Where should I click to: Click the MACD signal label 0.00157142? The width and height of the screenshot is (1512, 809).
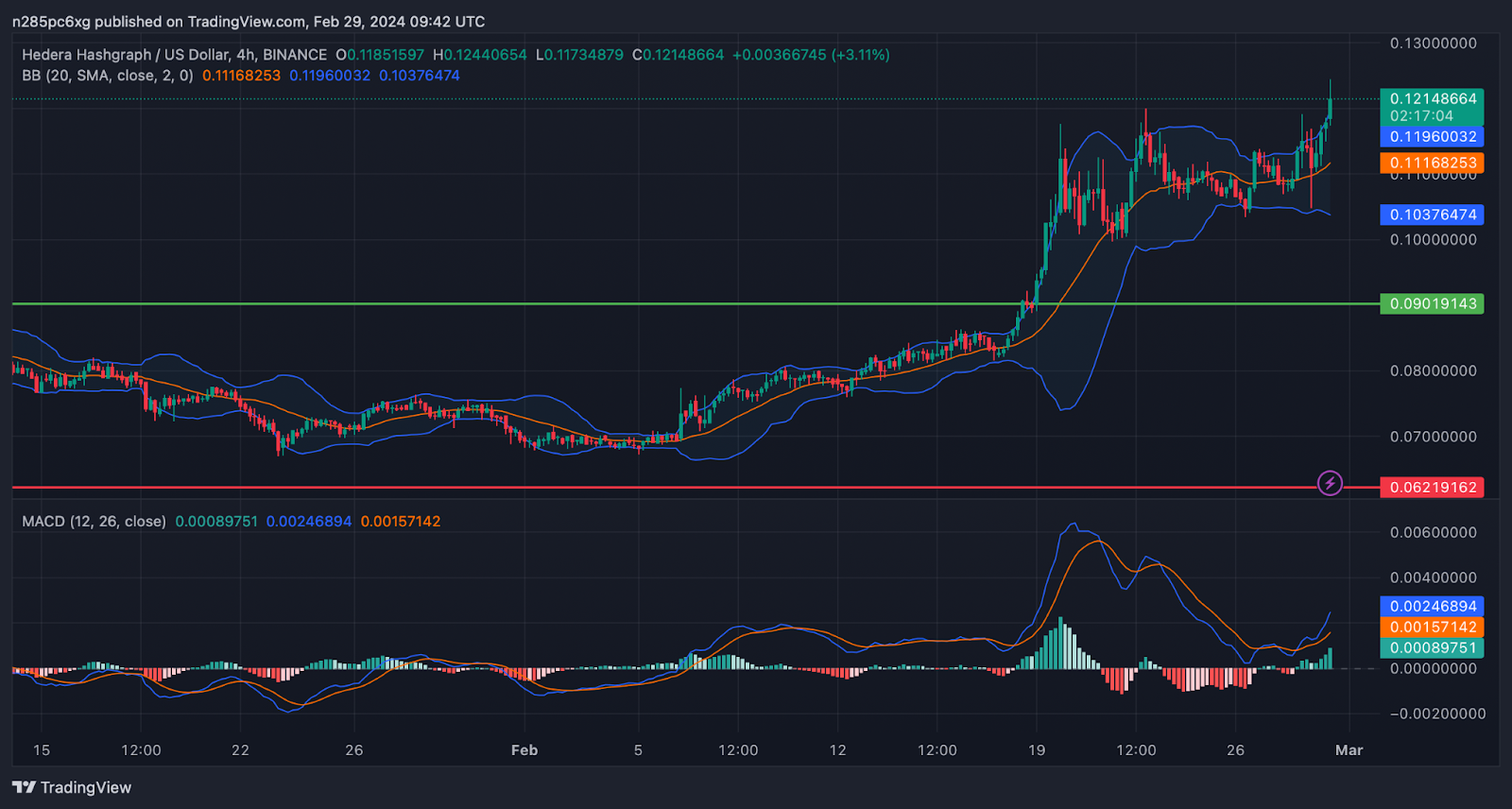pos(1433,627)
